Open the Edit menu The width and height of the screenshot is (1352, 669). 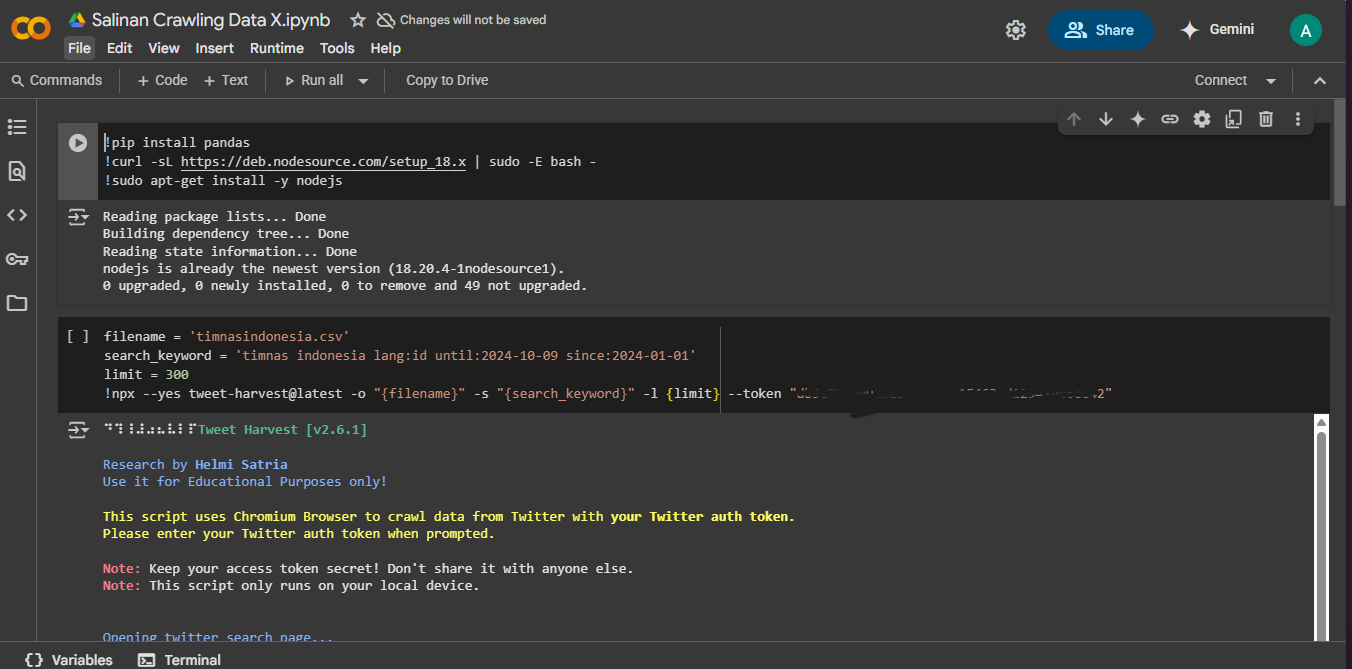click(119, 48)
